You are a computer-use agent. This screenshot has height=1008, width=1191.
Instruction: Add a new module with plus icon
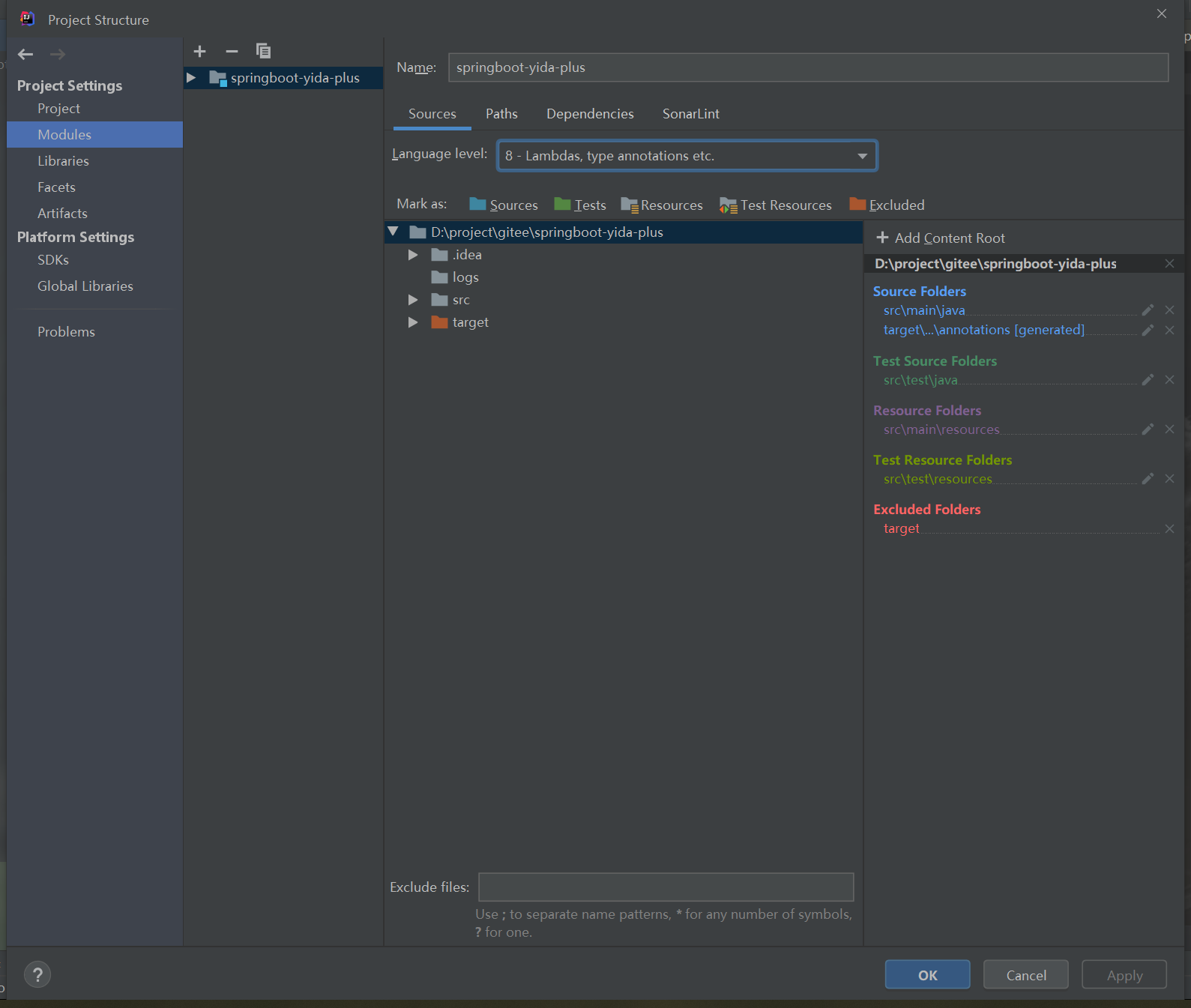pyautogui.click(x=199, y=51)
